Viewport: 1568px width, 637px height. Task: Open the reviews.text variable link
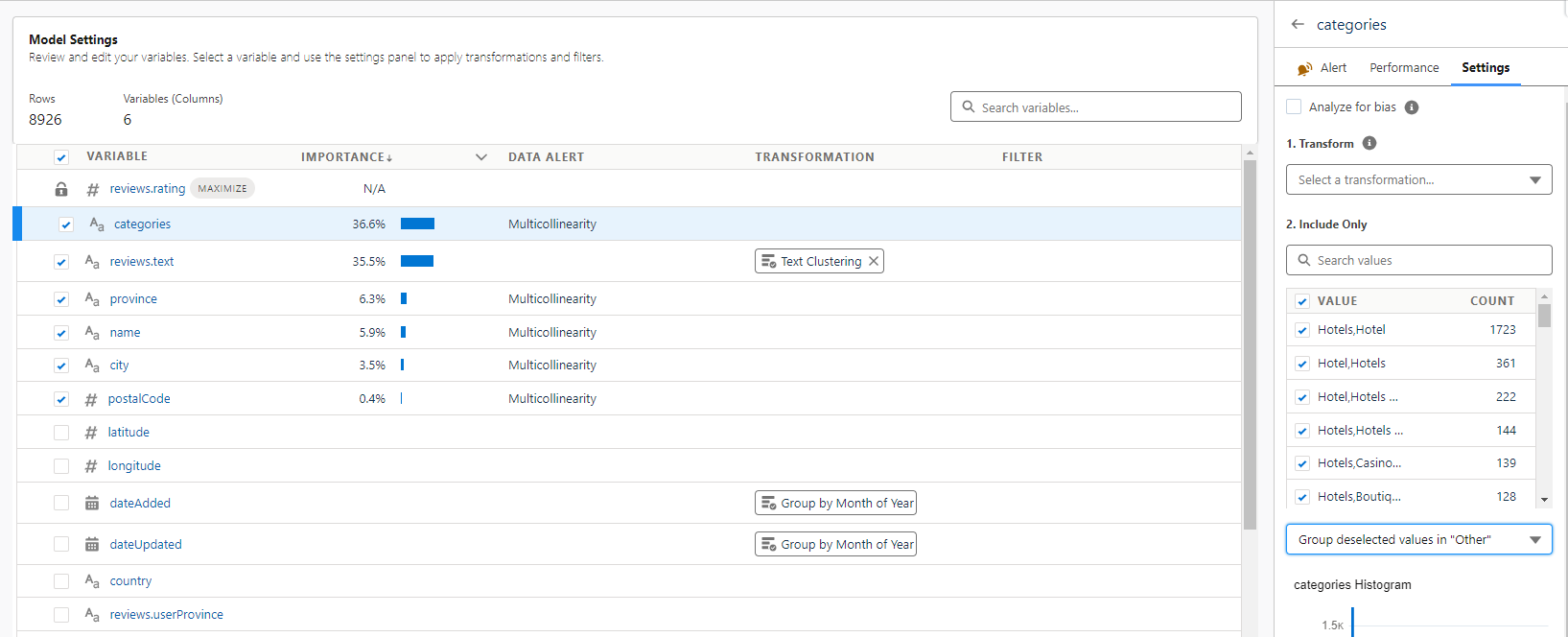coord(142,262)
